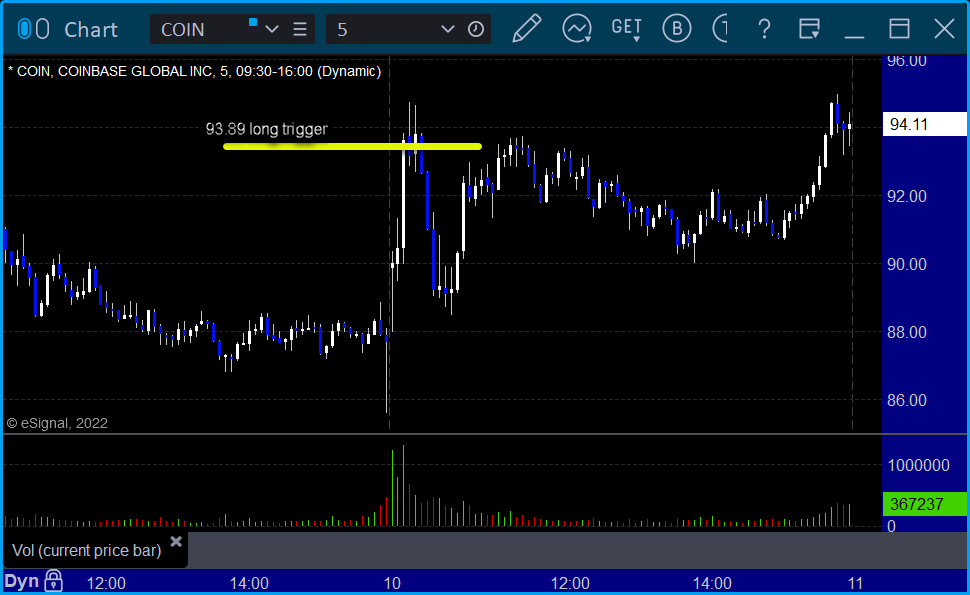Click the circled B icon
Screen dimensions: 970x595
pyautogui.click(x=677, y=29)
